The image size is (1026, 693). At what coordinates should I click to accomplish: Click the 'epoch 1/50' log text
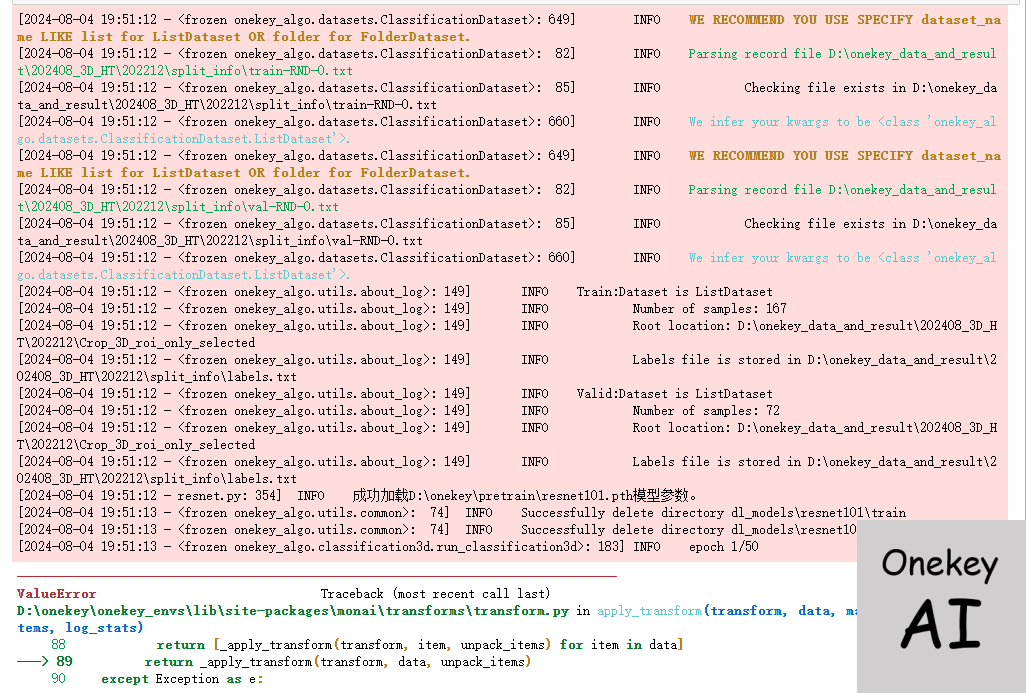pyautogui.click(x=723, y=547)
